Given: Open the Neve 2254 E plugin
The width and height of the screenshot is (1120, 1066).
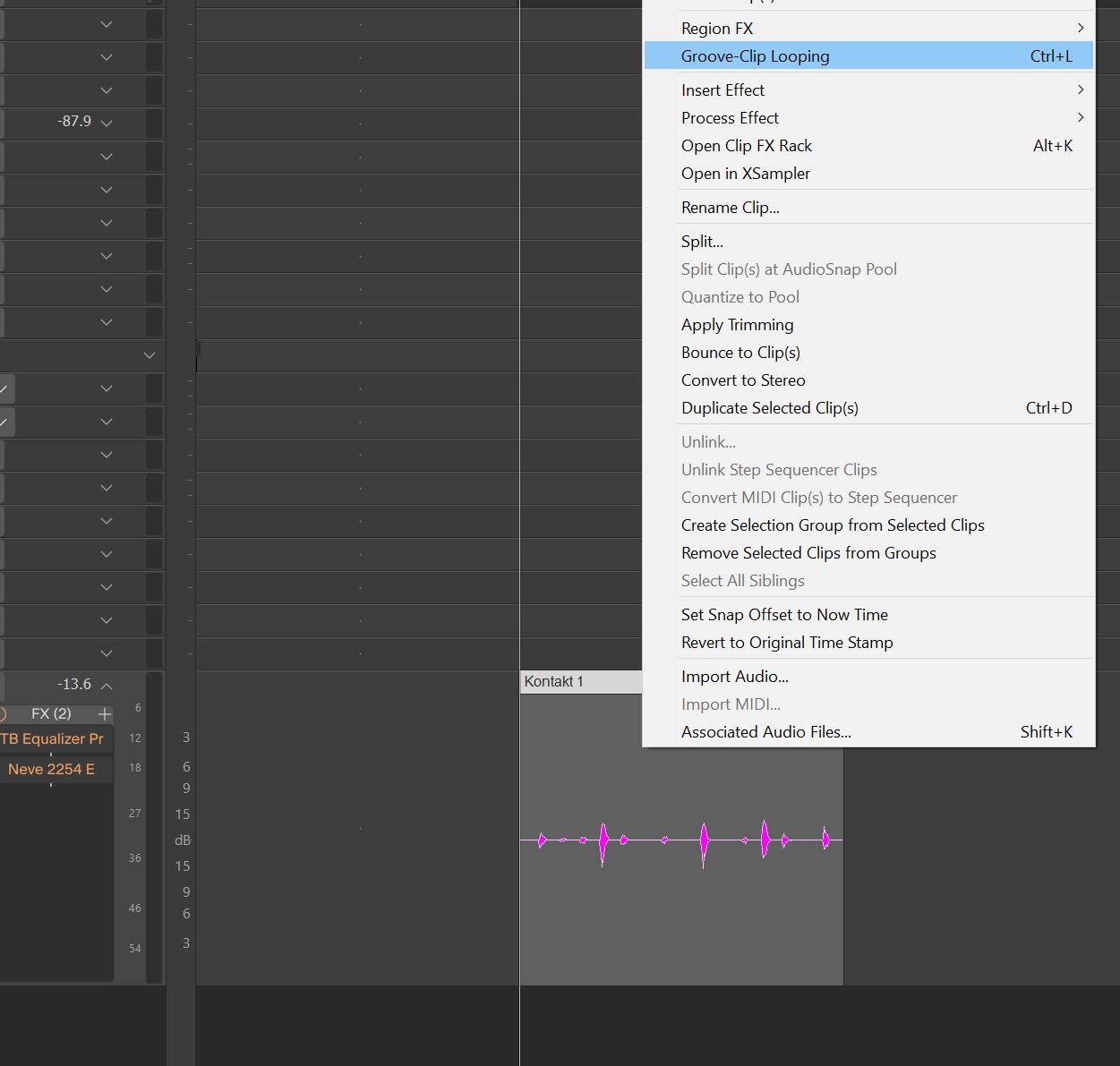Looking at the screenshot, I should coord(52,770).
